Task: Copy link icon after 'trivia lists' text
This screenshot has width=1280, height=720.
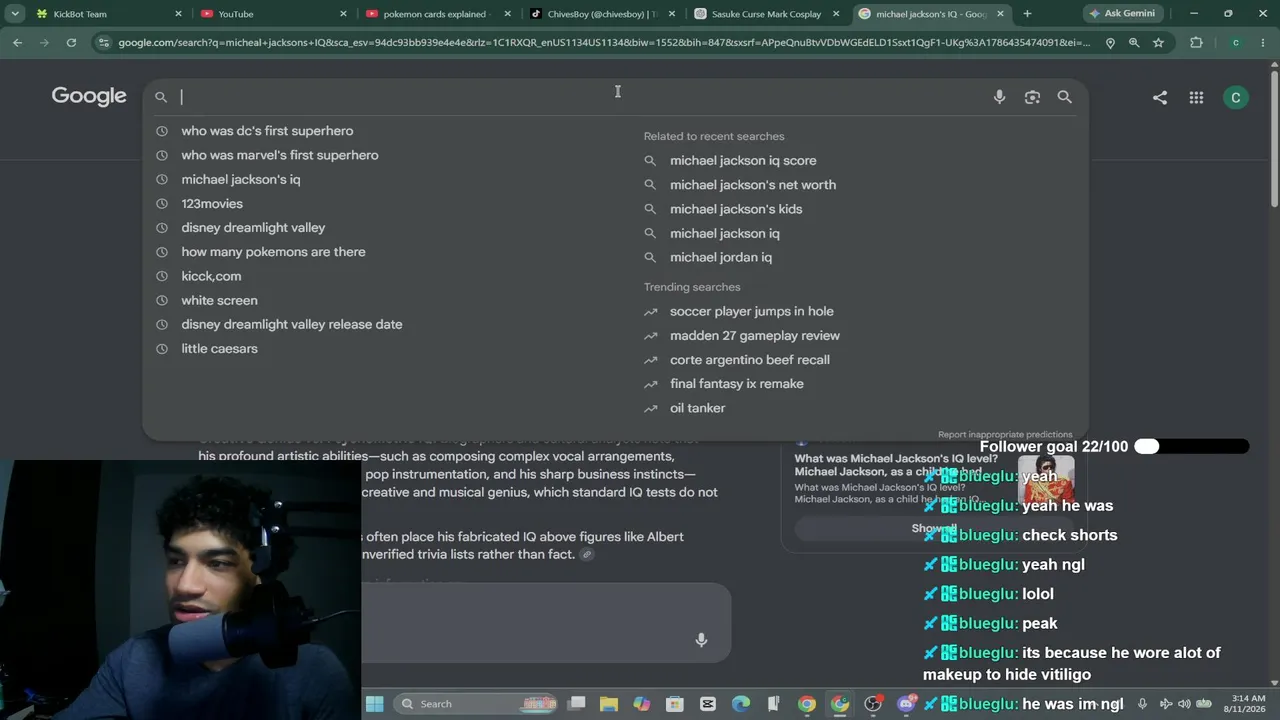Action: (587, 555)
